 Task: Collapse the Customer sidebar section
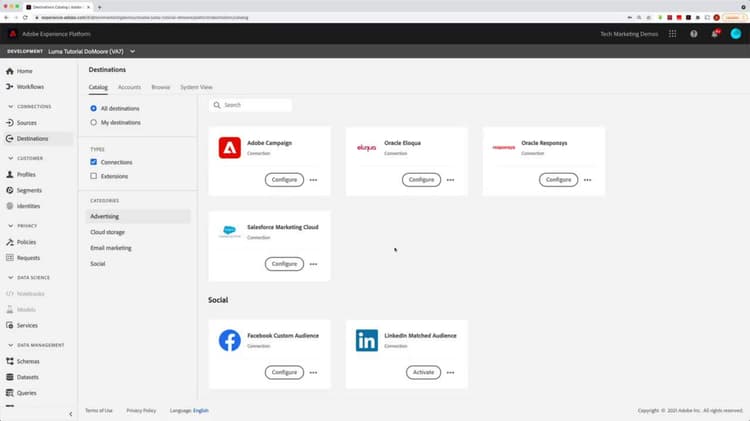11,158
